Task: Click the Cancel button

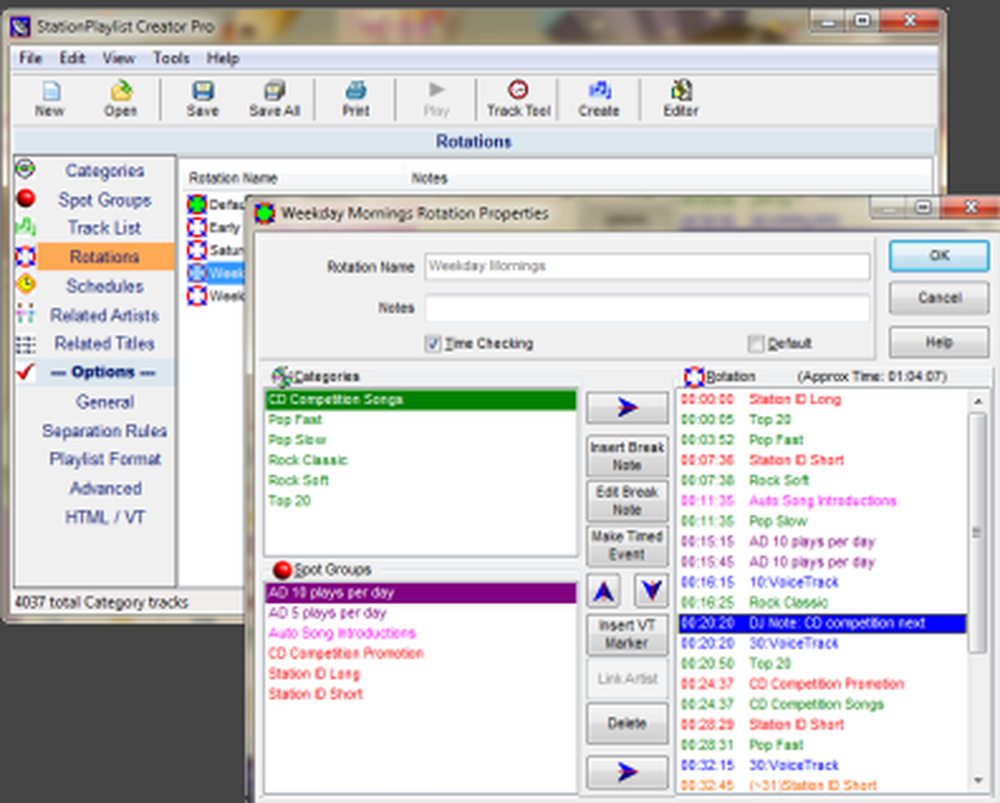Action: point(939,298)
